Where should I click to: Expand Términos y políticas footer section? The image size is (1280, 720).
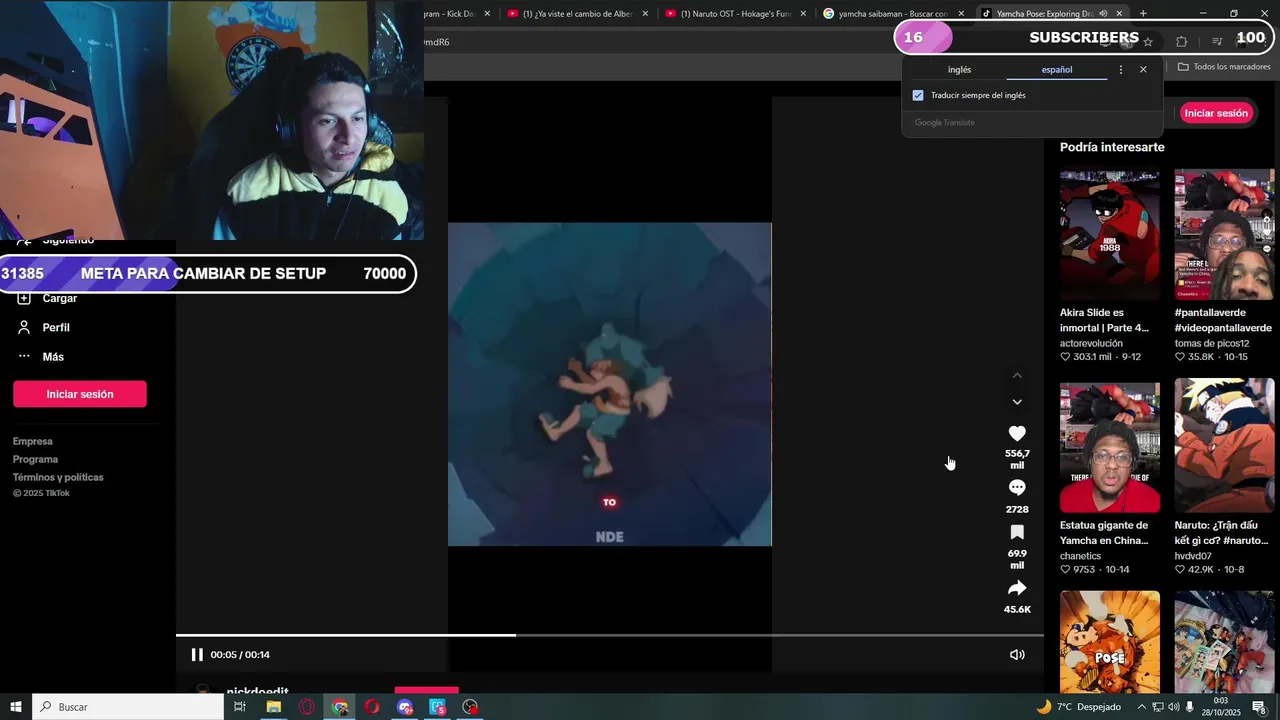[58, 477]
